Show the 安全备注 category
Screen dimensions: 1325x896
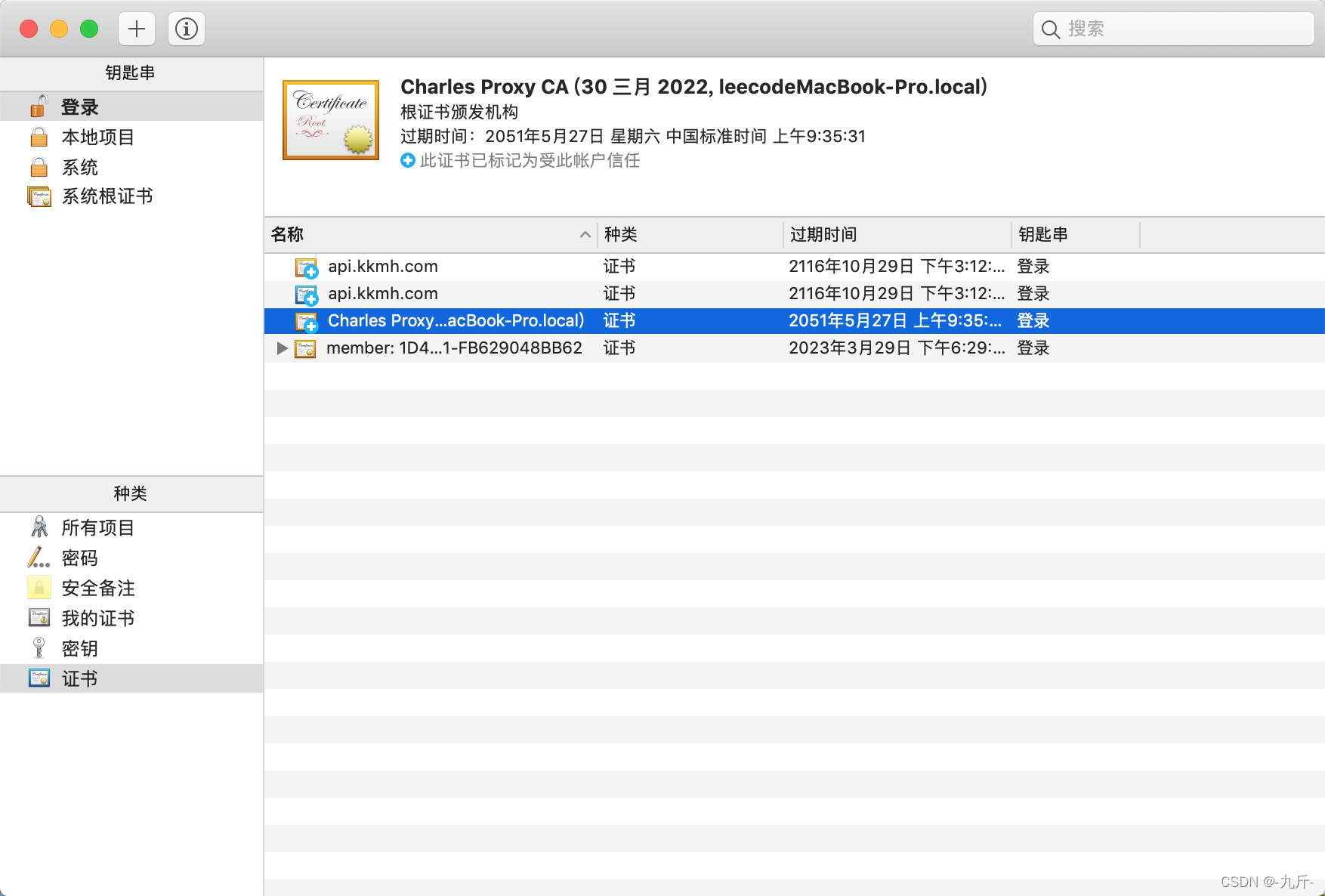tap(98, 588)
